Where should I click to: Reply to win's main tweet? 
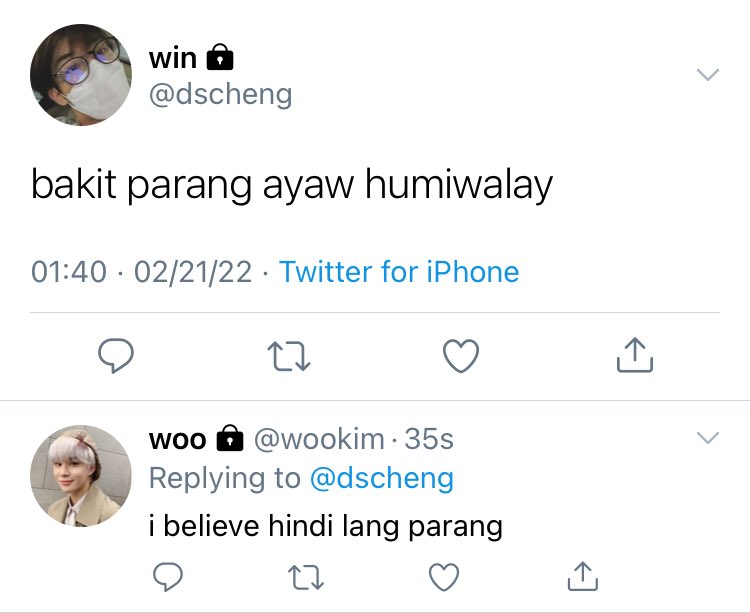pyautogui.click(x=116, y=355)
